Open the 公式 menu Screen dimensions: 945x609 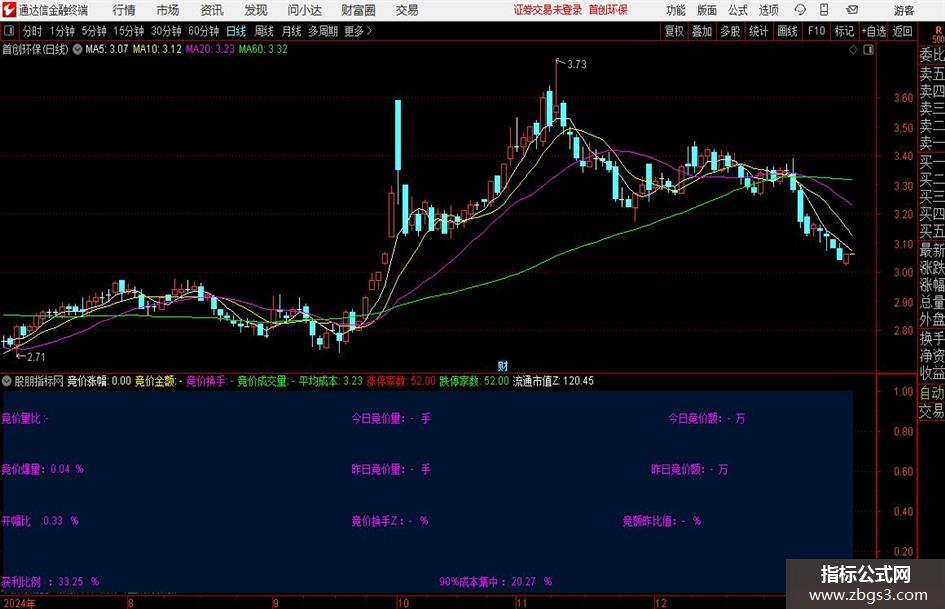(x=737, y=10)
